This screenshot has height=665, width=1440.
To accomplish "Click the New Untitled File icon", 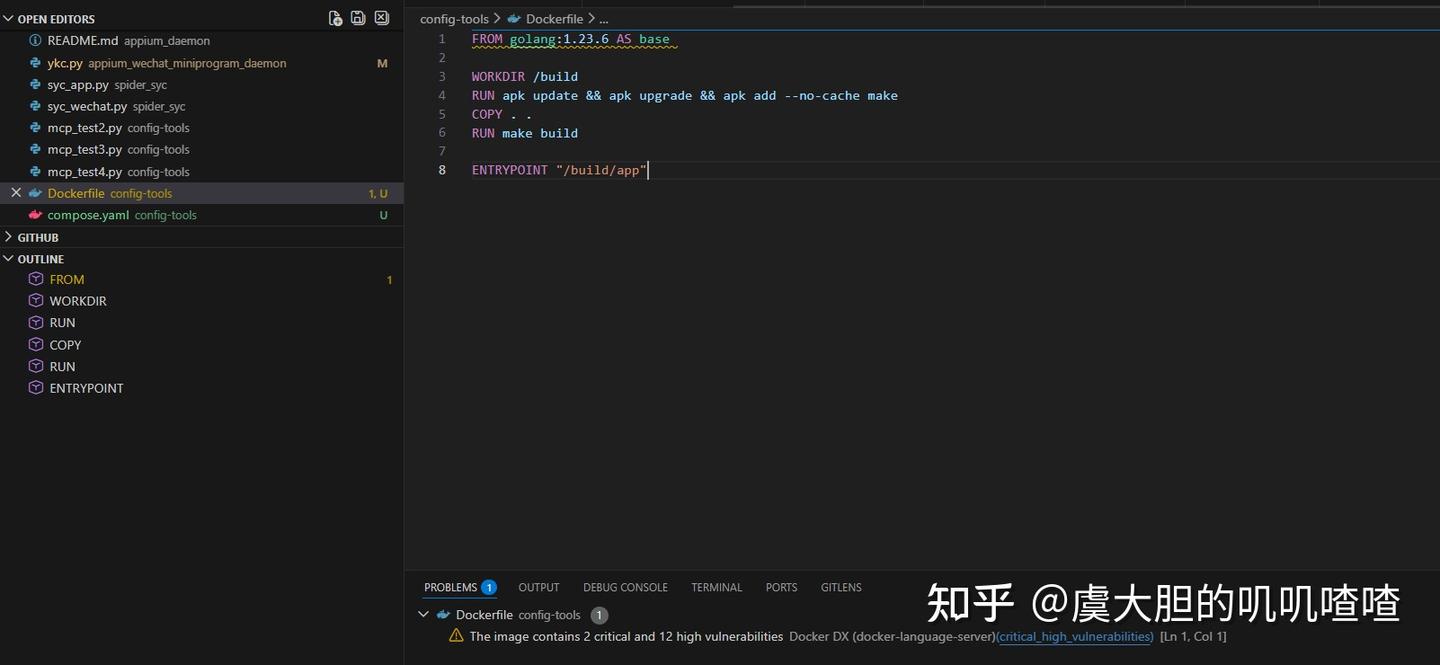I will (x=335, y=17).
